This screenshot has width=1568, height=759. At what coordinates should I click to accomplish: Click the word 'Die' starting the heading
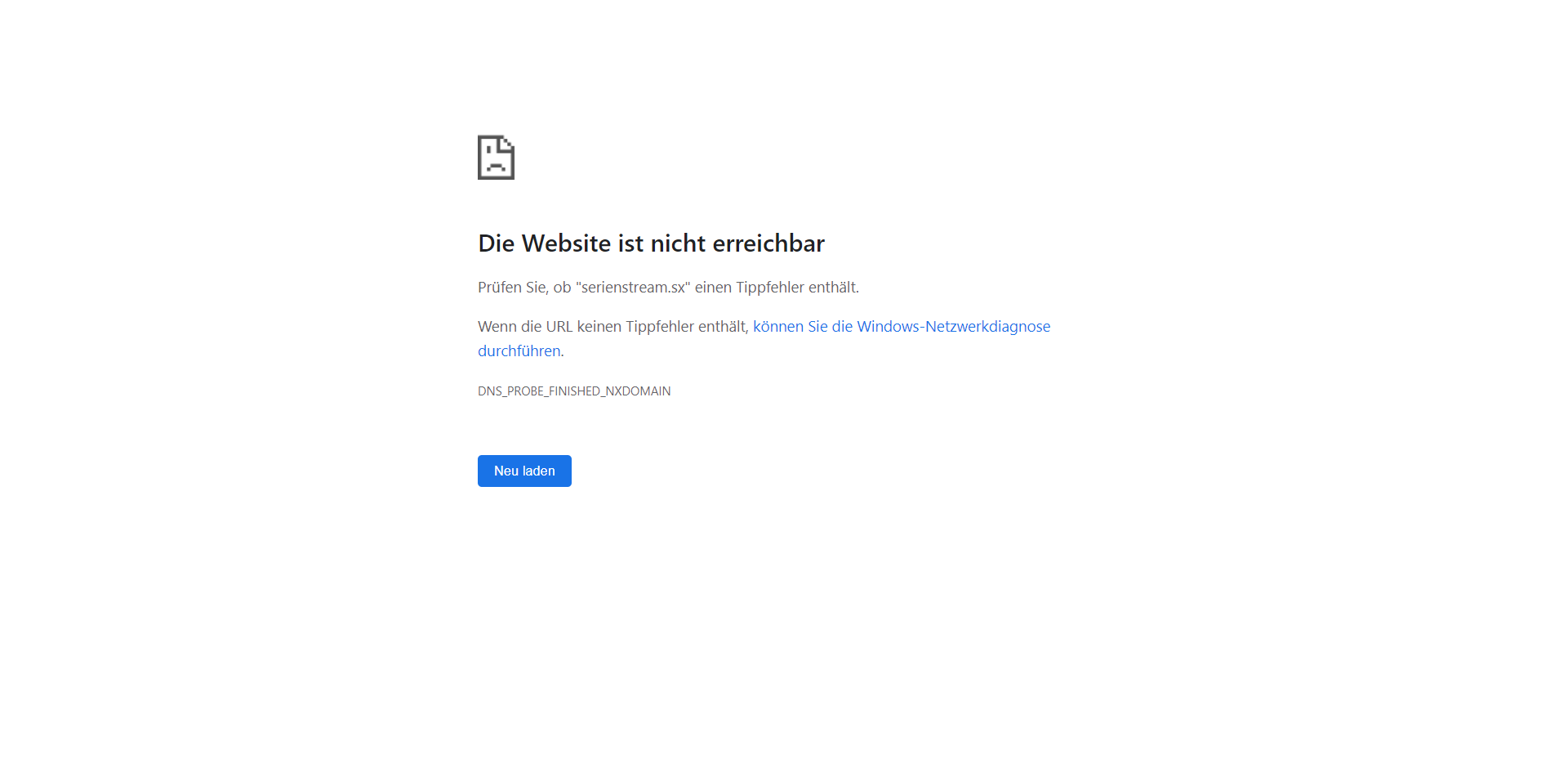pyautogui.click(x=496, y=243)
